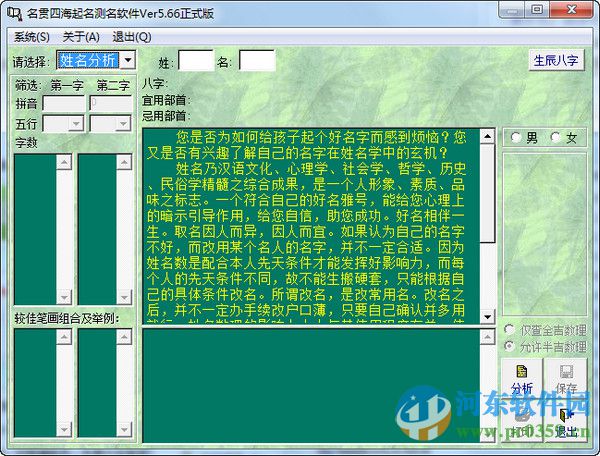Click the 退出(Q) menu item

[132, 37]
